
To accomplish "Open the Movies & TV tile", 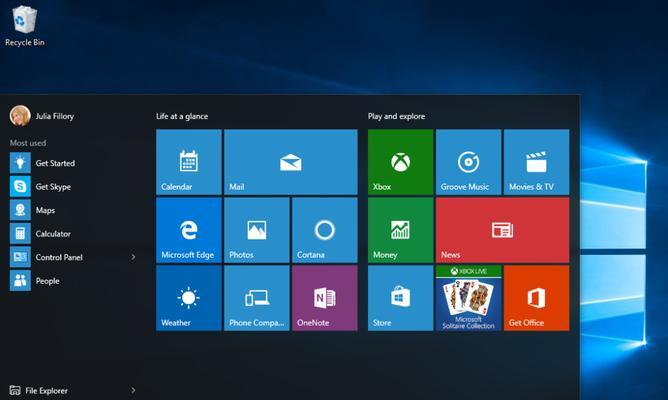I will [536, 162].
